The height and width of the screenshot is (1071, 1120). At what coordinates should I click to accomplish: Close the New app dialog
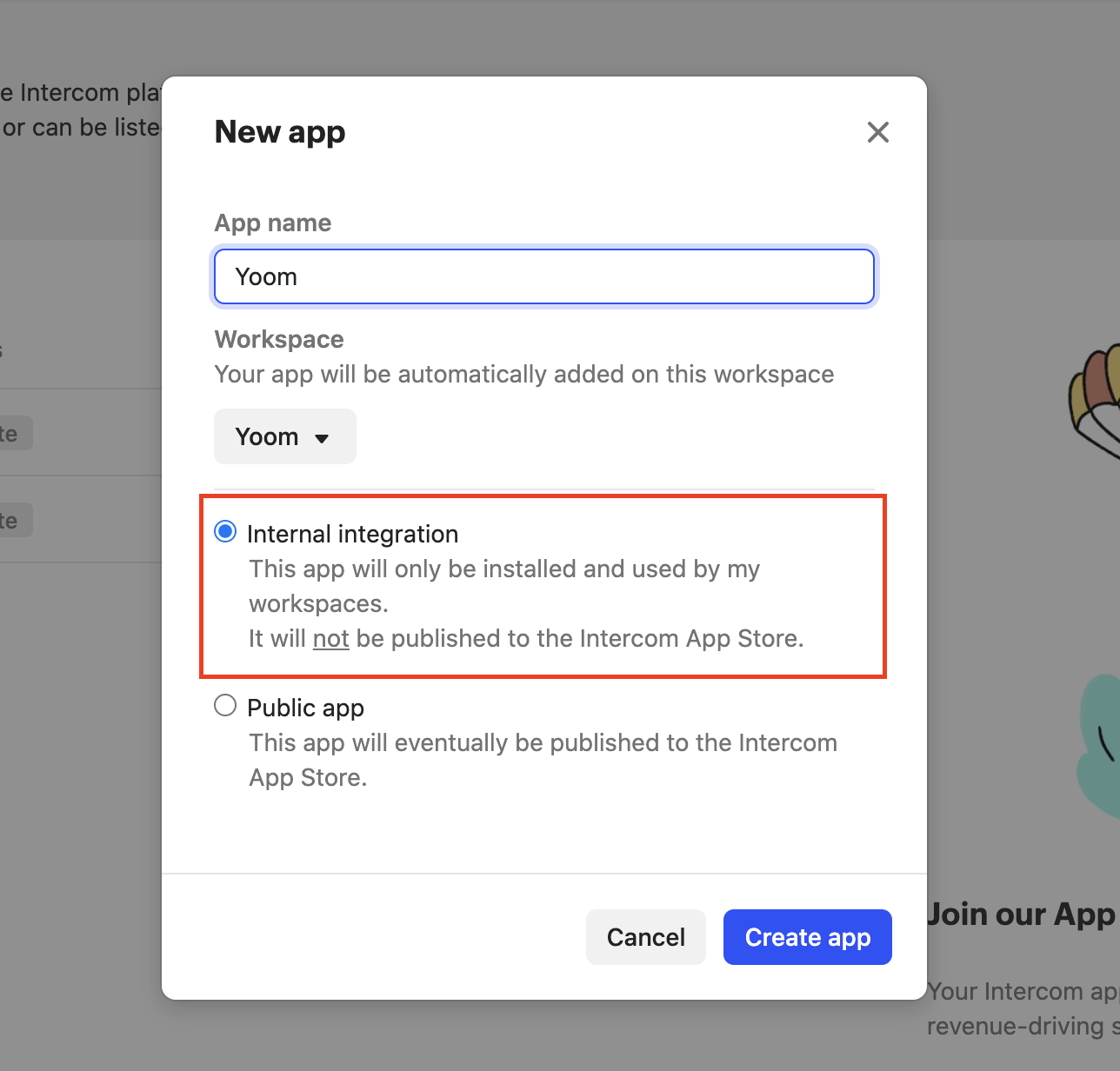point(878,132)
